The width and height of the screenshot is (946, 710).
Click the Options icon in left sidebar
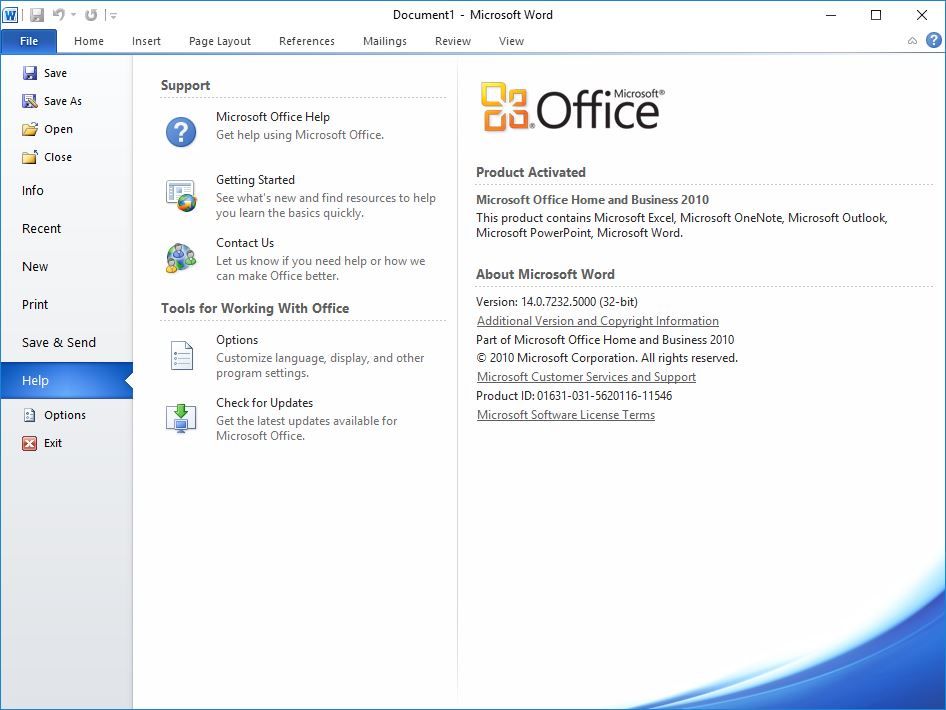click(x=29, y=415)
